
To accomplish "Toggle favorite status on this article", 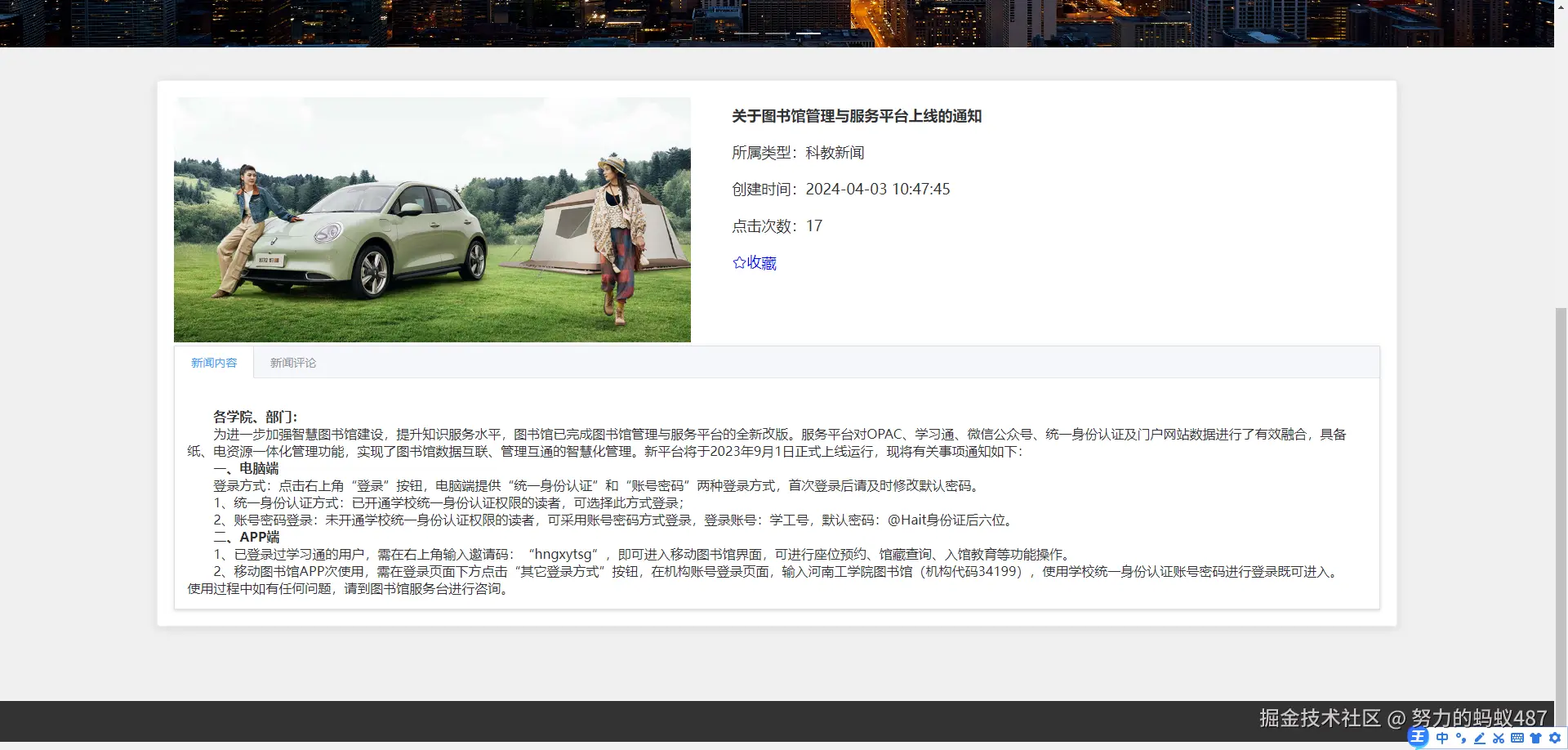I will [754, 262].
